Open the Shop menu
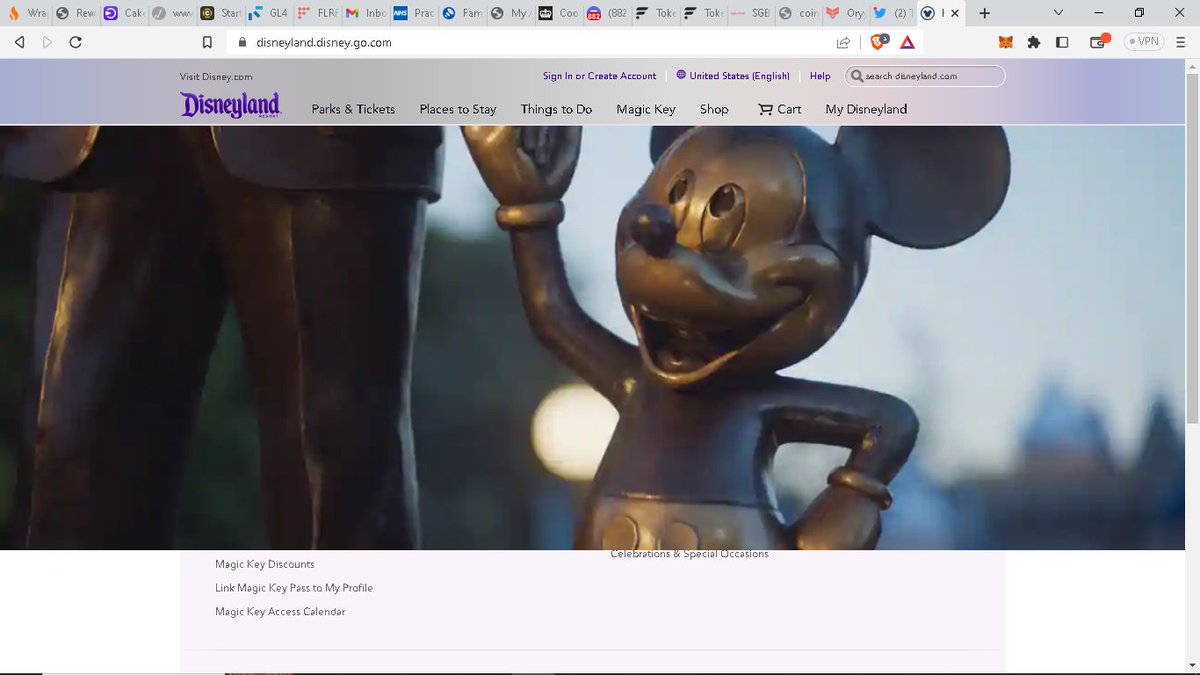 pos(714,109)
